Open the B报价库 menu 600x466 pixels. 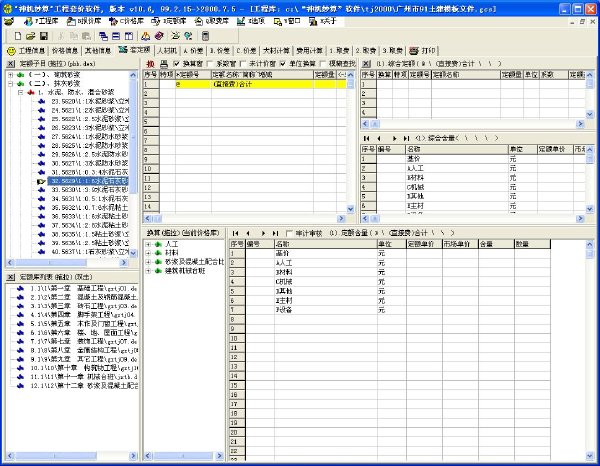(x=84, y=21)
